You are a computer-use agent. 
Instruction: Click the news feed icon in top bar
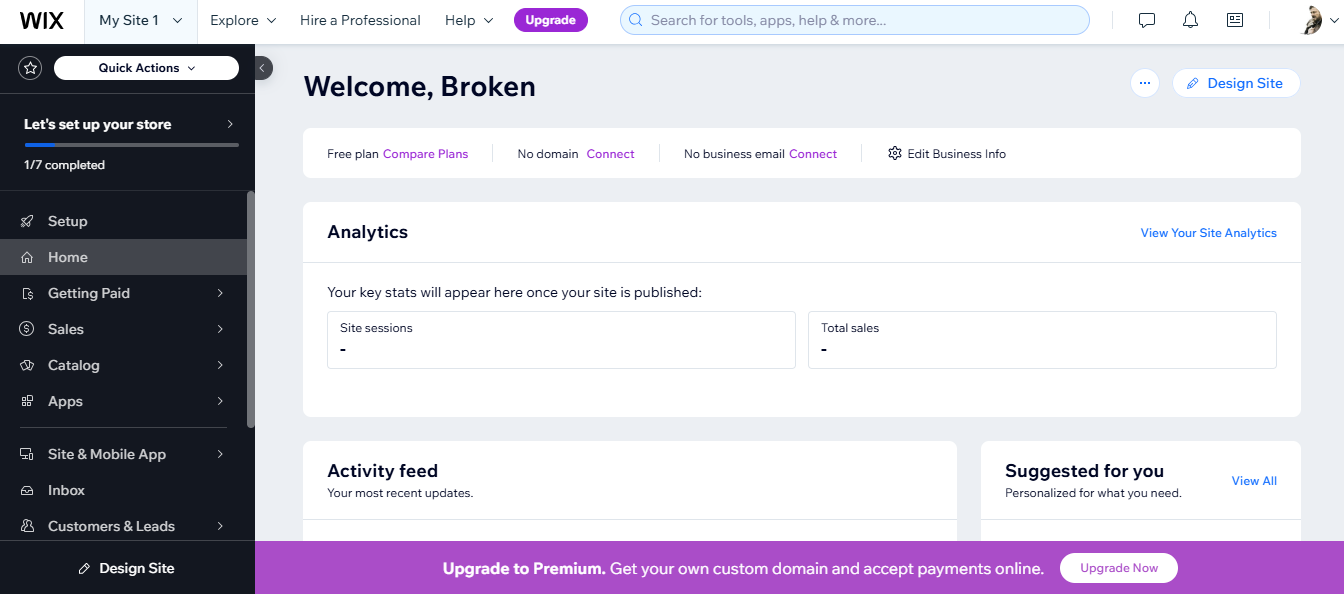(1235, 20)
